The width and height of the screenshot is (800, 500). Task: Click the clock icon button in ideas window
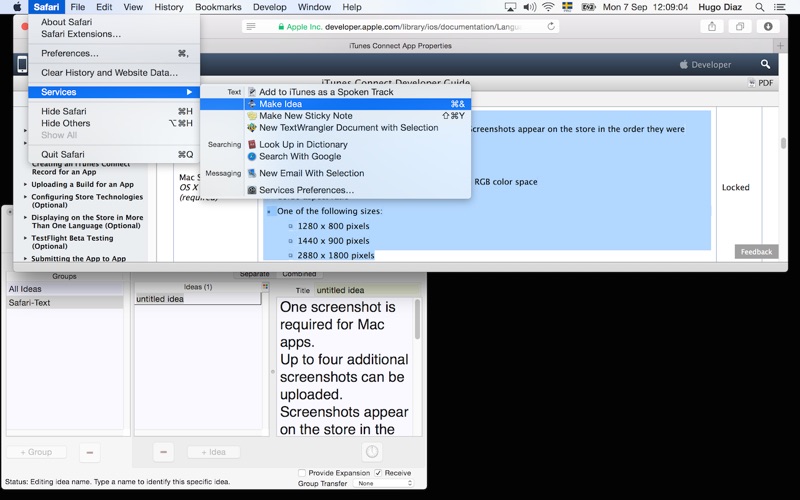(x=372, y=452)
